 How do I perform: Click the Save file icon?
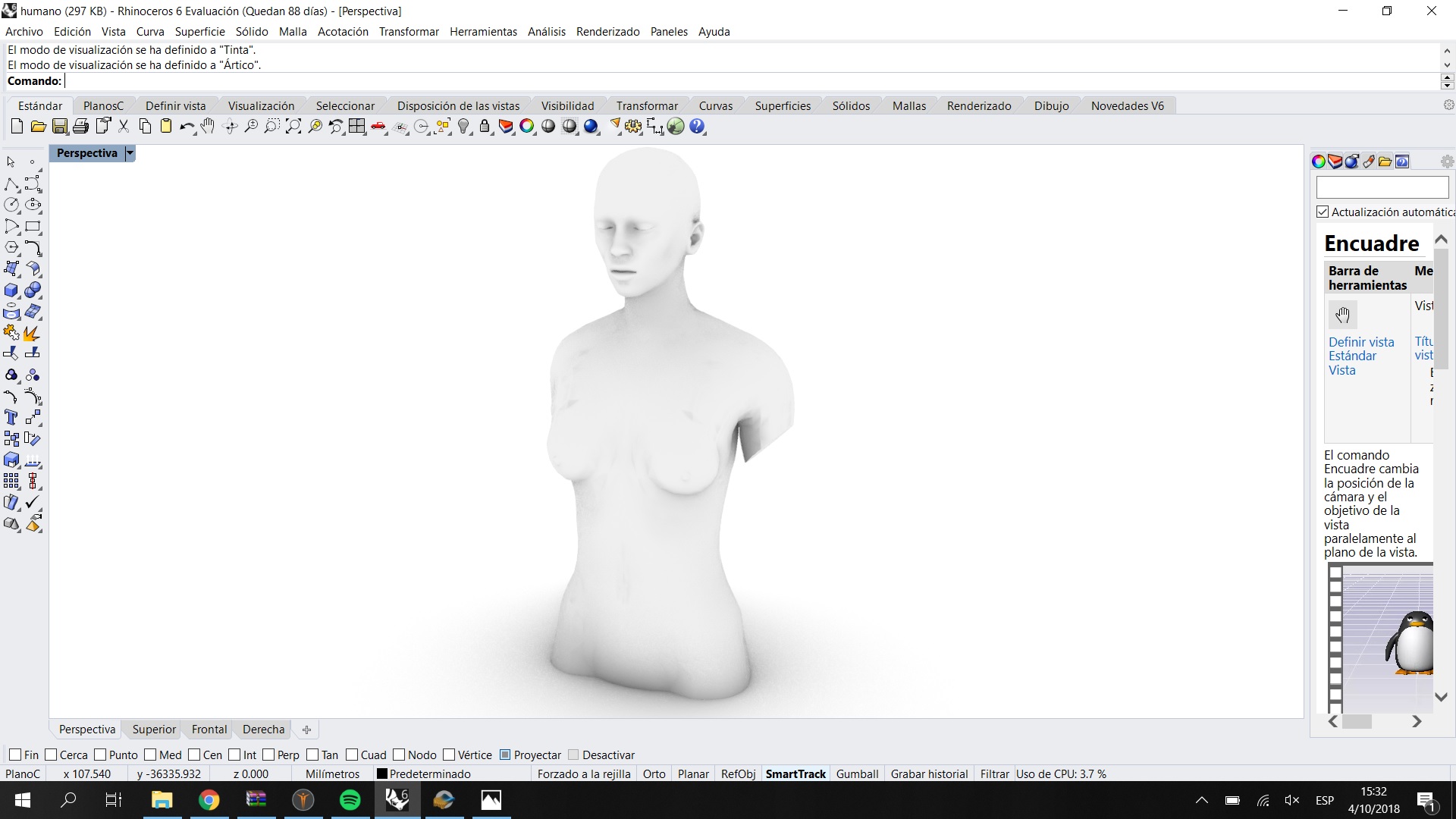pos(59,127)
